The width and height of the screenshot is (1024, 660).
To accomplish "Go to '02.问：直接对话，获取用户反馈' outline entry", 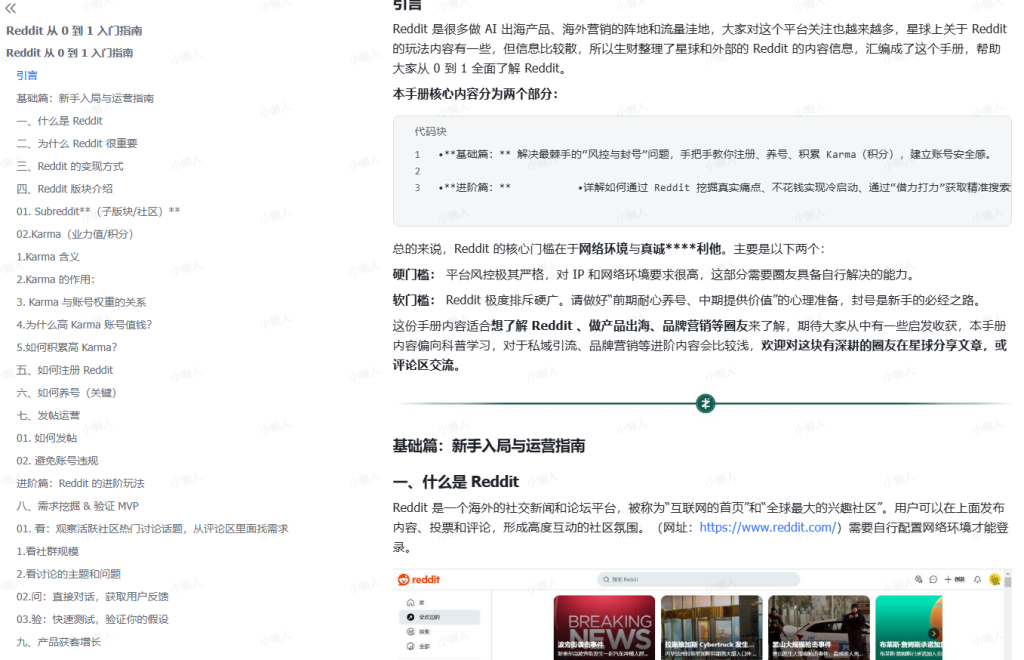I will pos(92,597).
